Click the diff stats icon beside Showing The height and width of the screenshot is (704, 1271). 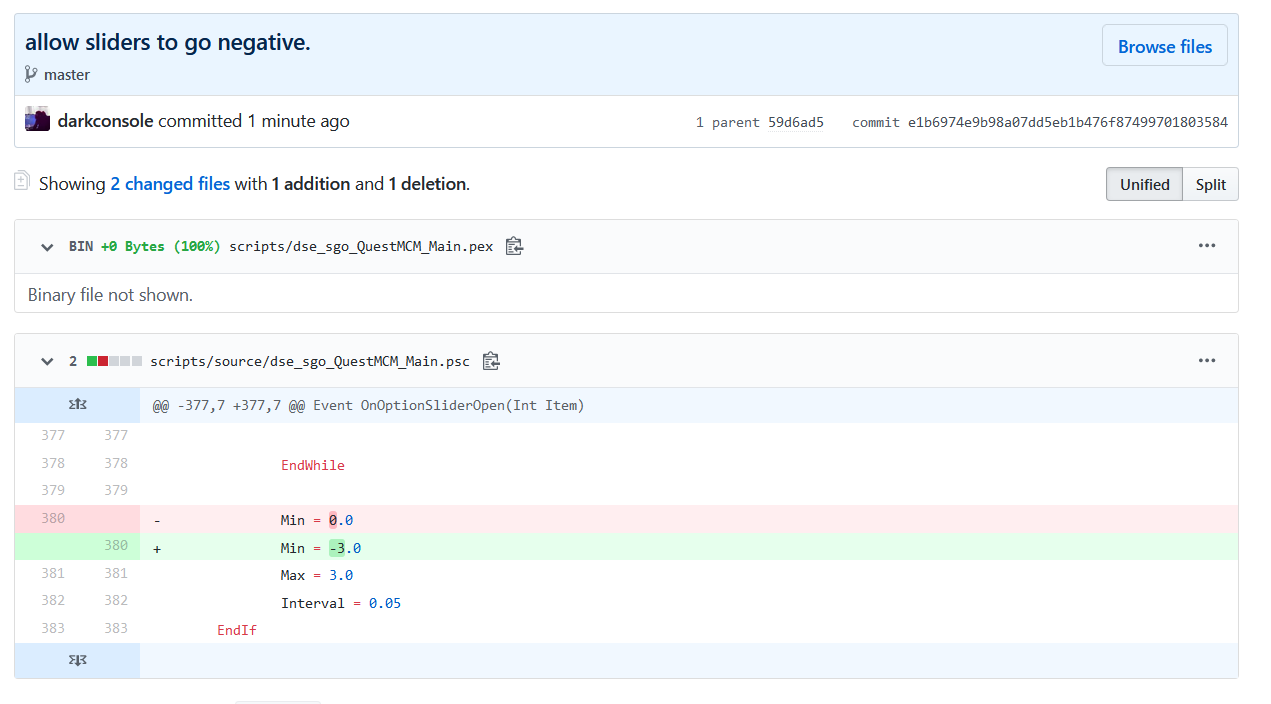(x=22, y=181)
